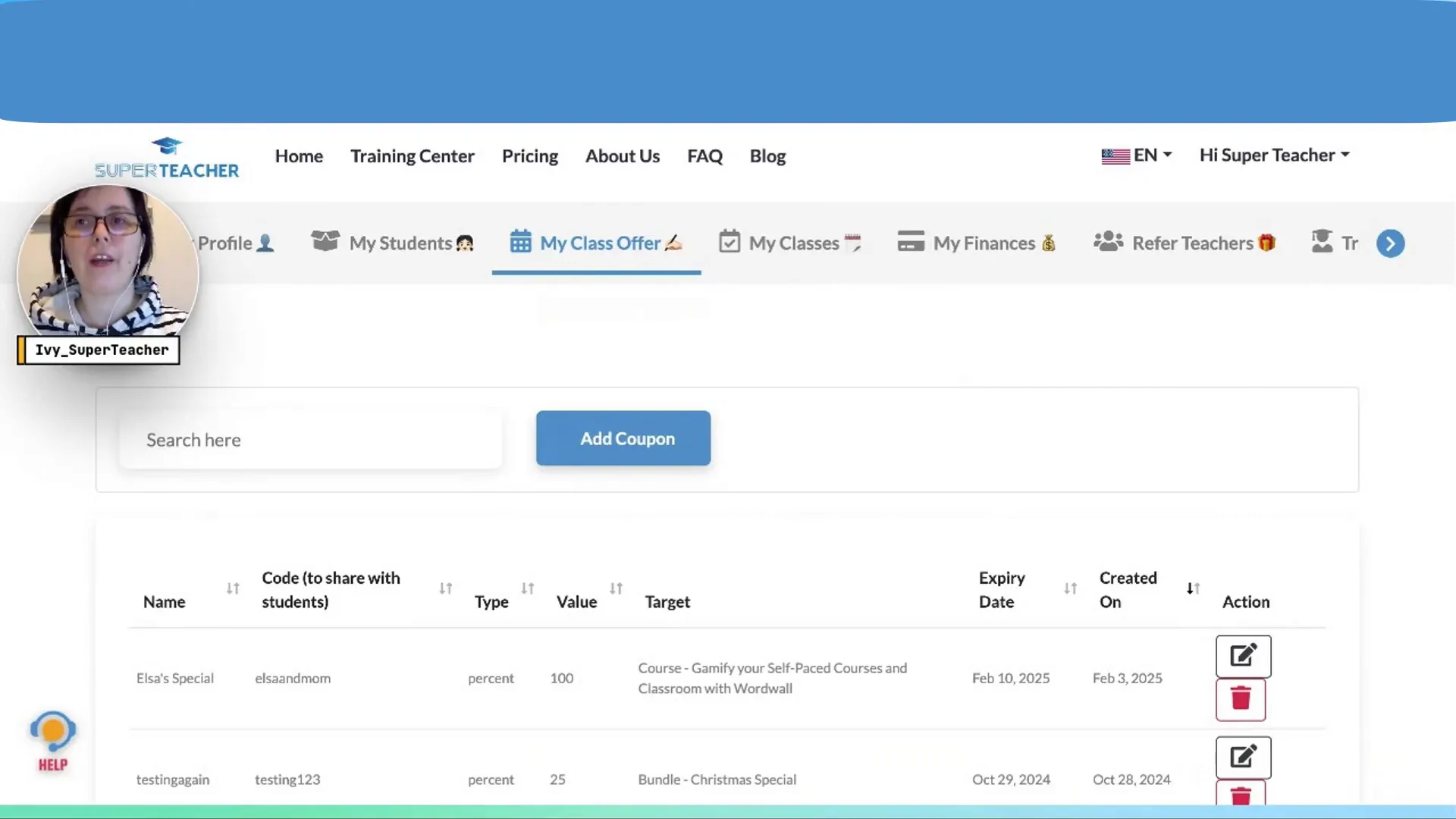
Task: Click the edit icon for Elsa's Special coupon
Action: 1243,656
